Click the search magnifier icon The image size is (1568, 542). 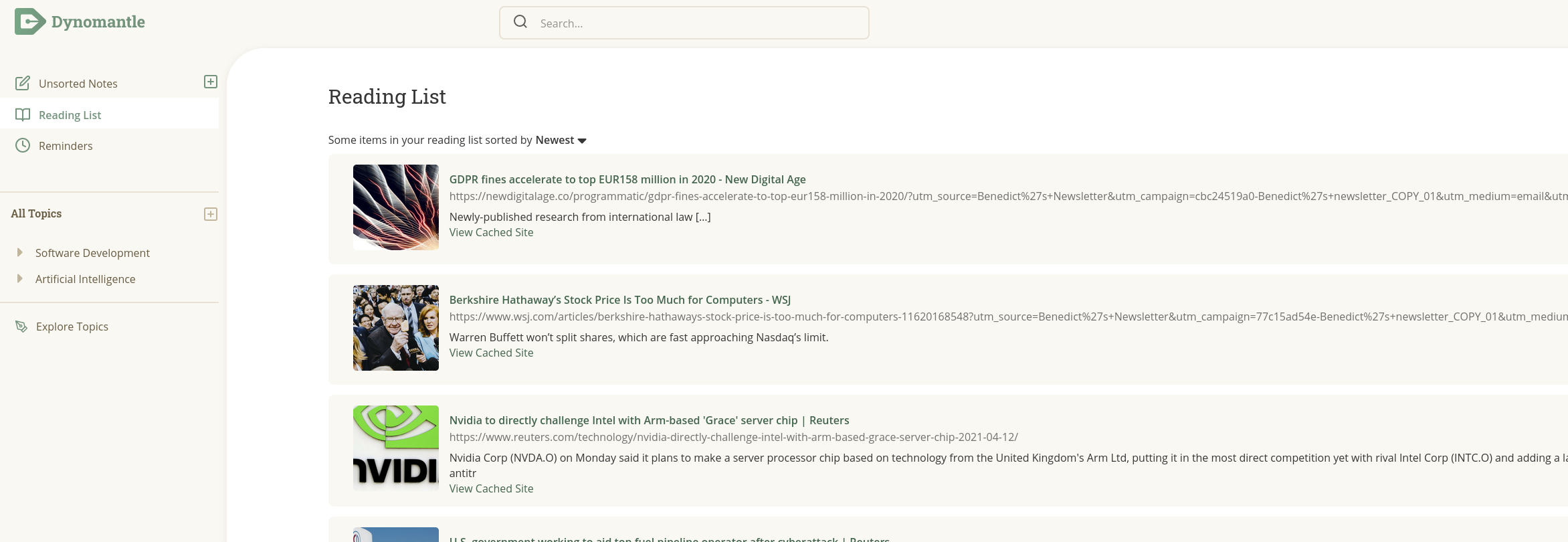(x=520, y=22)
